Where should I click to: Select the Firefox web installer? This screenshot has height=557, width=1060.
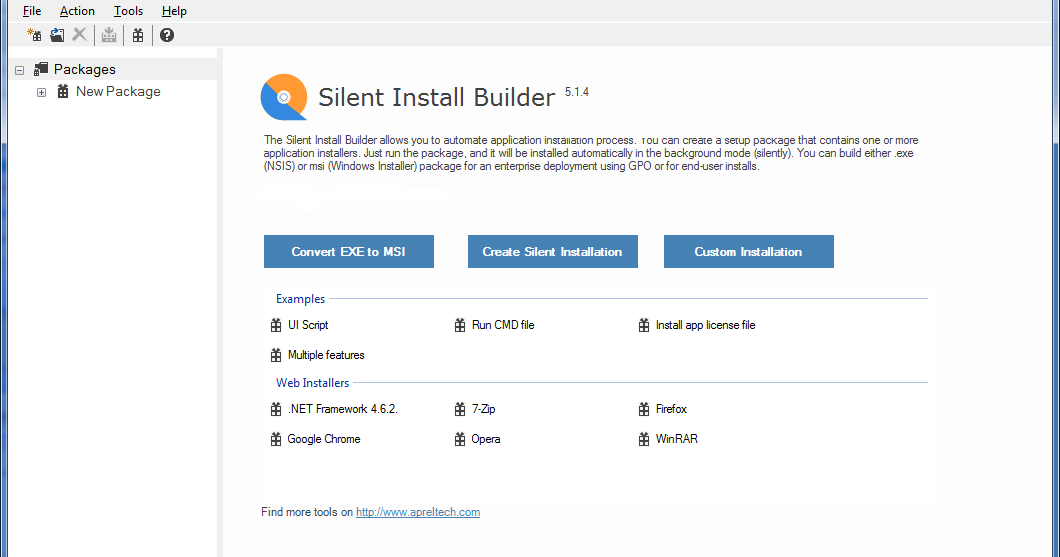coord(671,409)
